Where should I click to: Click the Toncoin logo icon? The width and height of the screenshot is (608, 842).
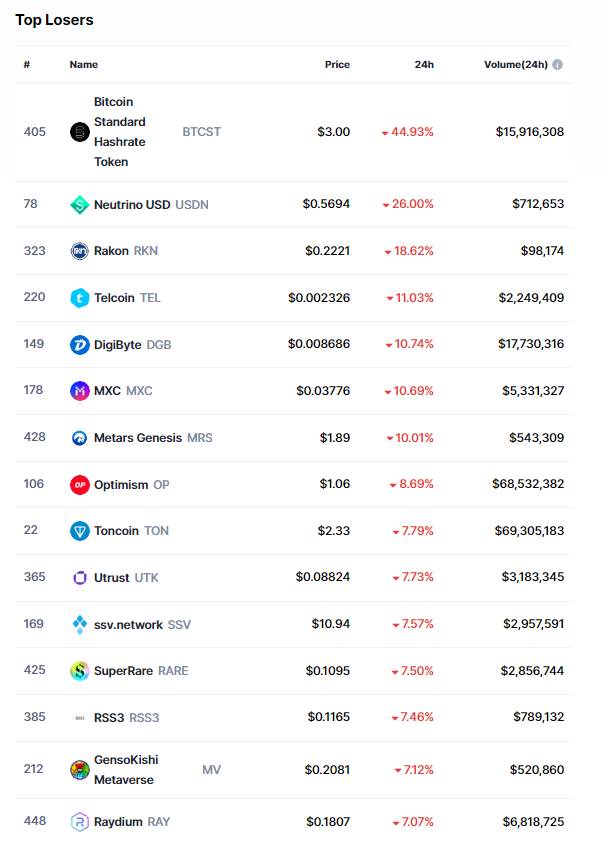point(80,531)
